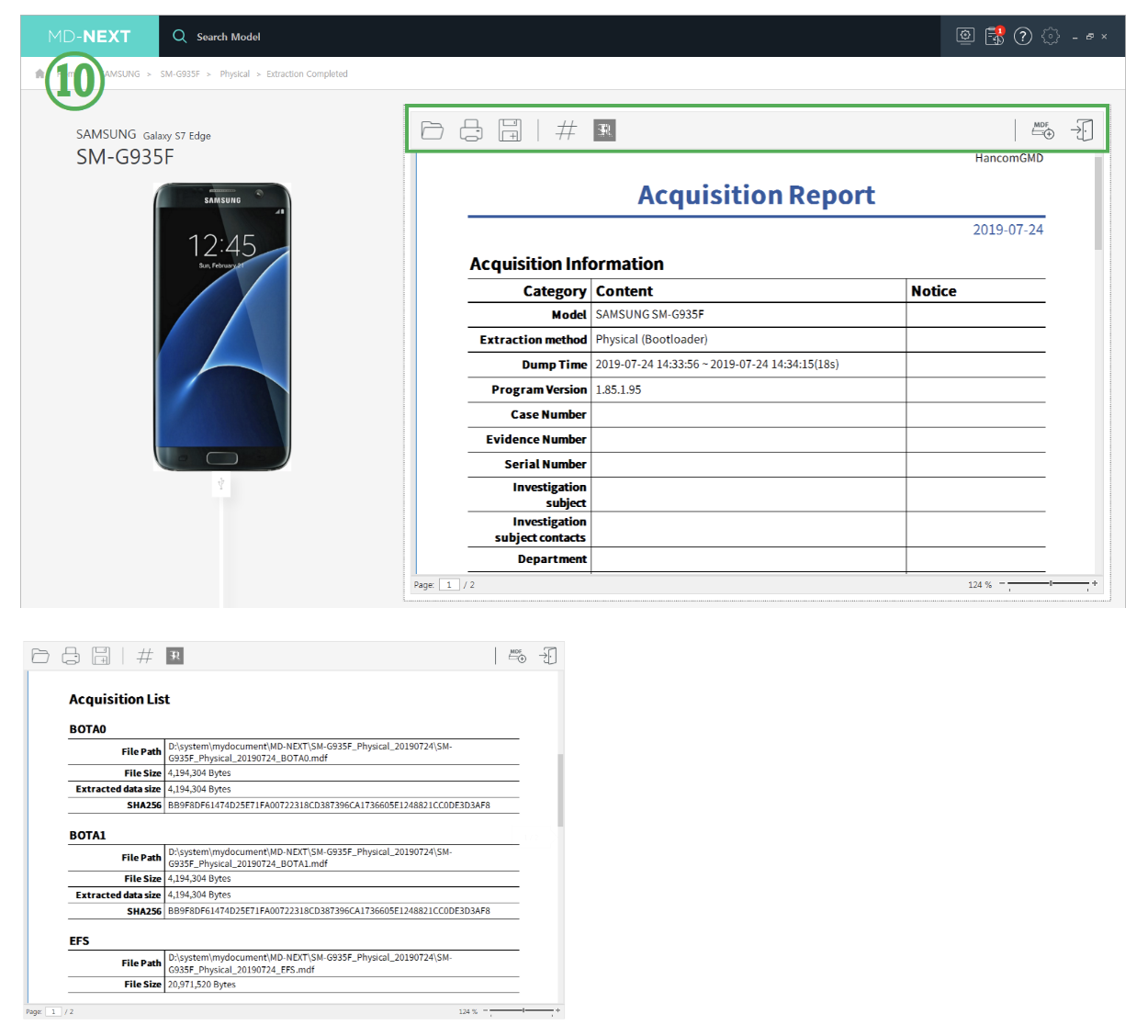Screen dimensions: 1148x1036
Task: Click capture screen icon in top header
Action: [965, 36]
